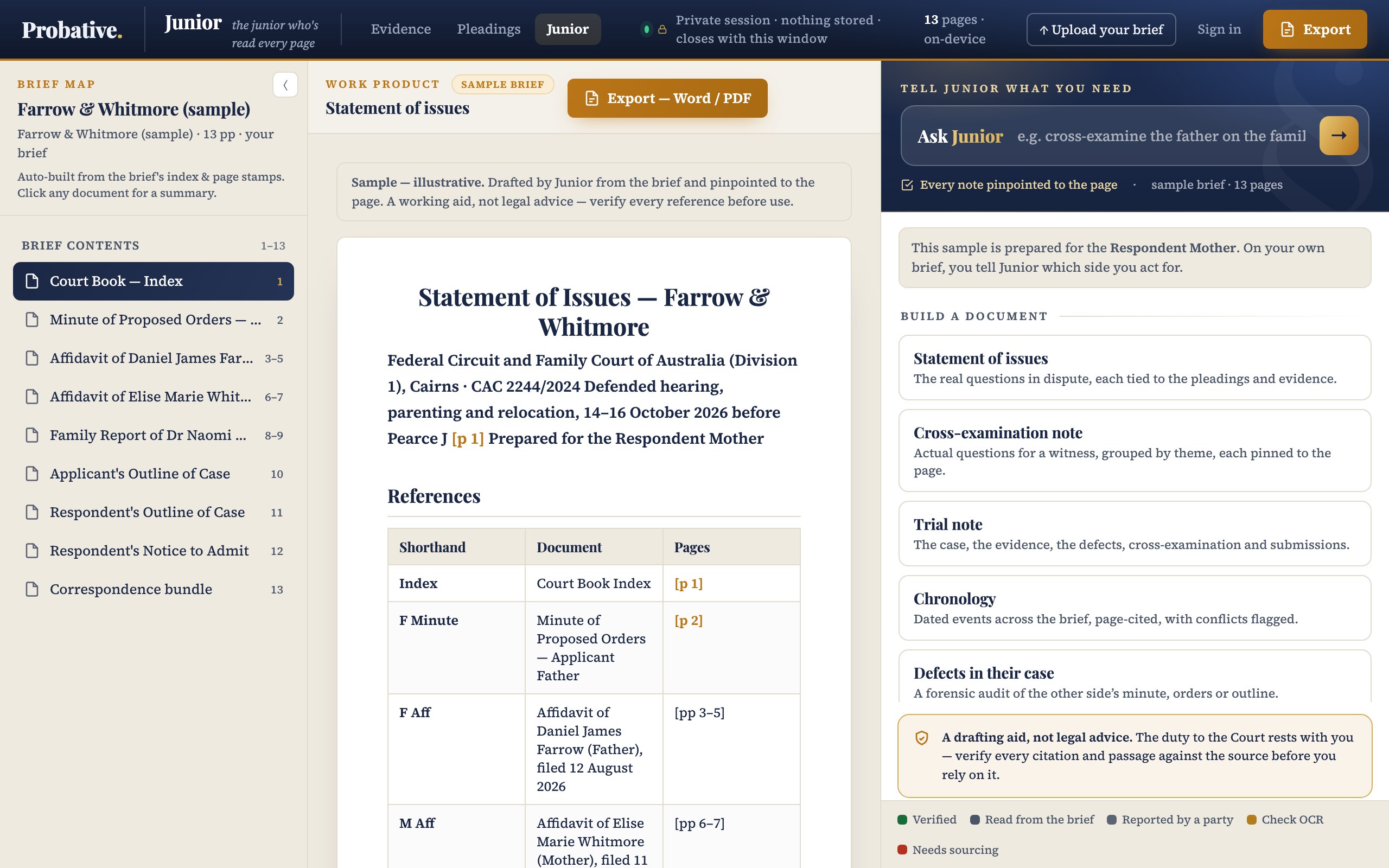The height and width of the screenshot is (868, 1389).
Task: Click the References heading
Action: 434,496
